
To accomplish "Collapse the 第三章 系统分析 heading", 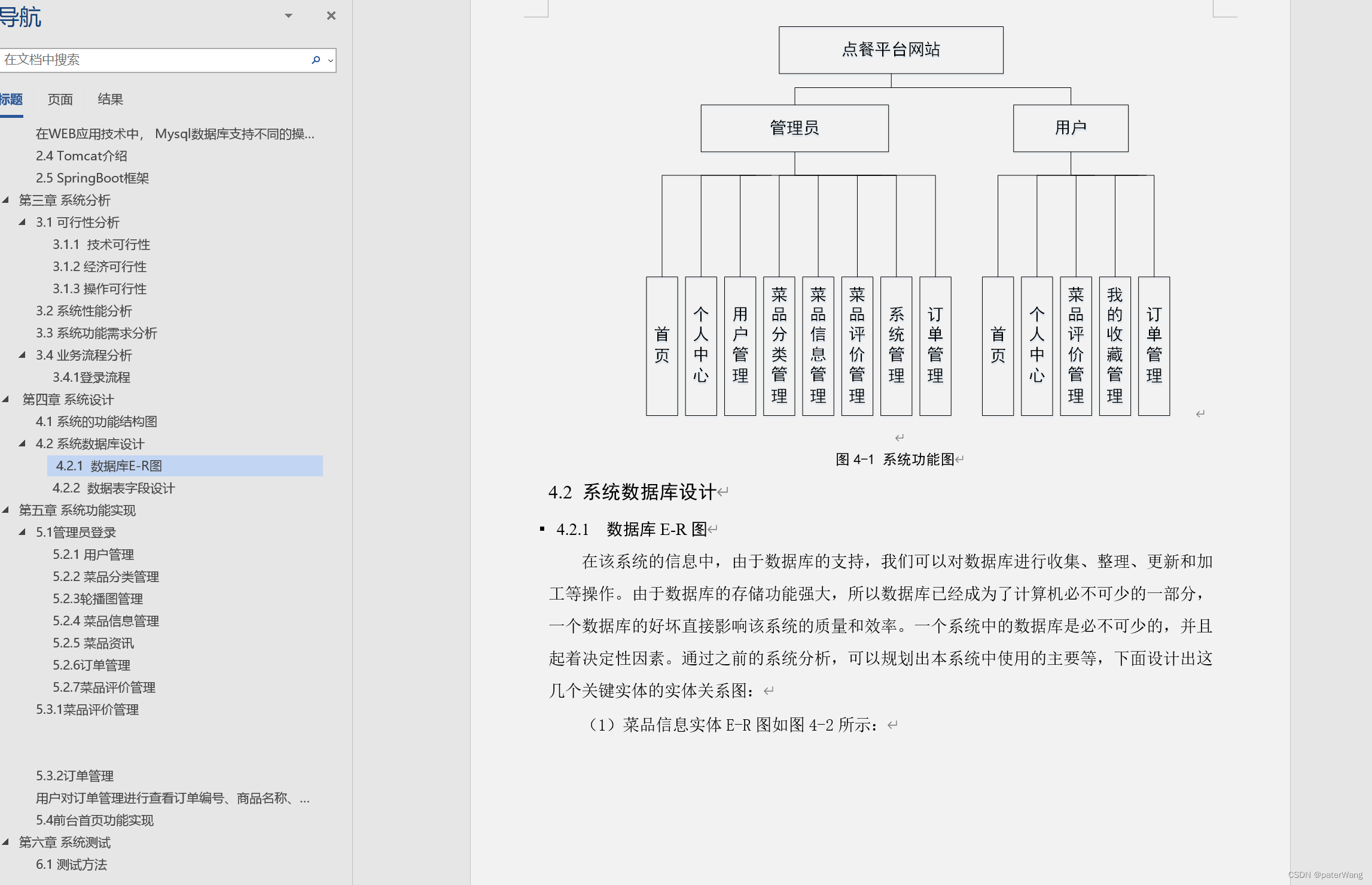I will click(5, 200).
